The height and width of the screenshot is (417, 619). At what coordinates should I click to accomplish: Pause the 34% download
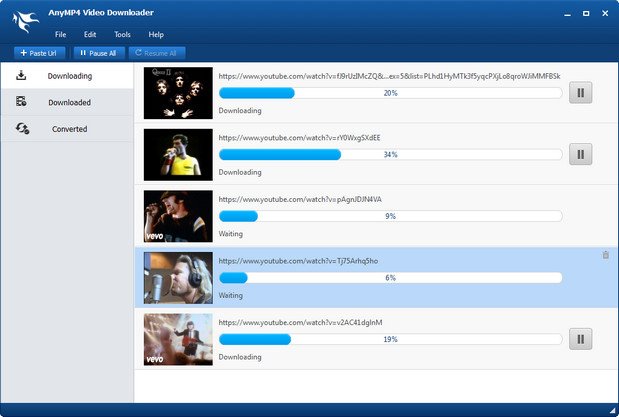point(580,154)
